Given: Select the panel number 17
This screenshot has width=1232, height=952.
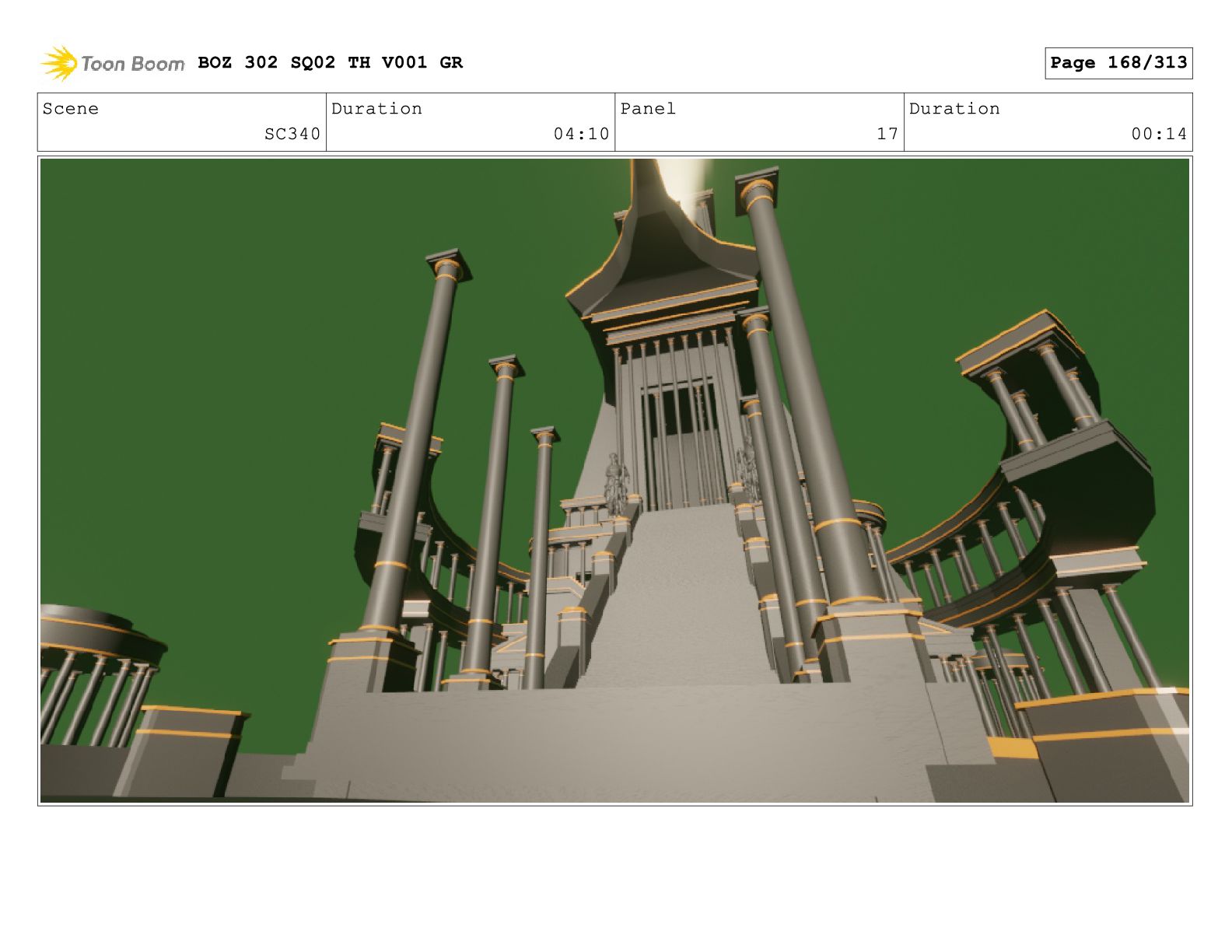Looking at the screenshot, I should (x=887, y=134).
